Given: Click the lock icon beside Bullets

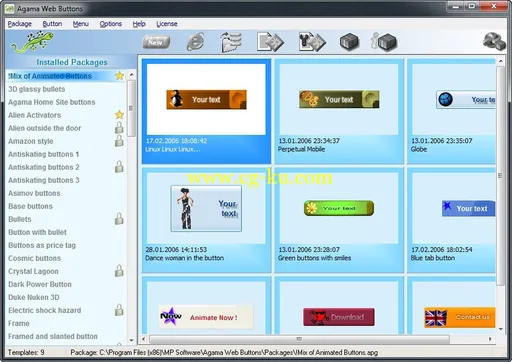Looking at the screenshot, I should (x=119, y=219).
